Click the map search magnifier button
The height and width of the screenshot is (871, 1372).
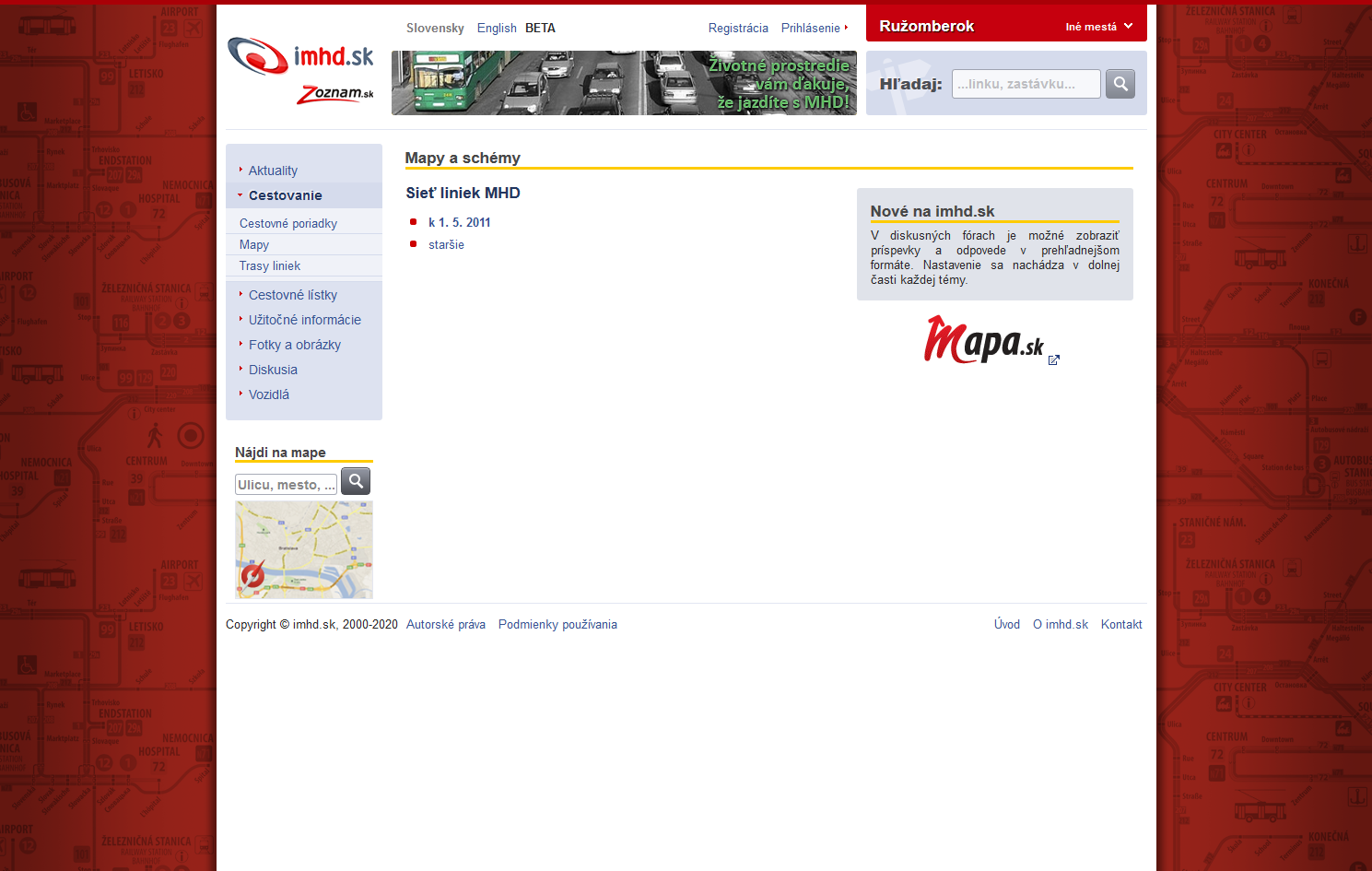pos(356,481)
